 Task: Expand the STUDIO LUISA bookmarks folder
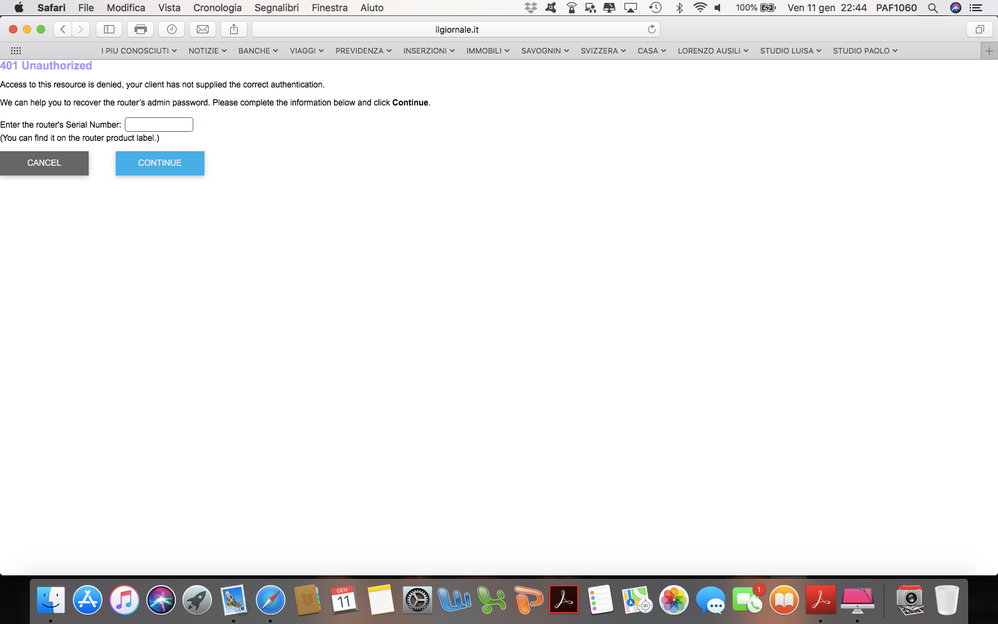(791, 51)
